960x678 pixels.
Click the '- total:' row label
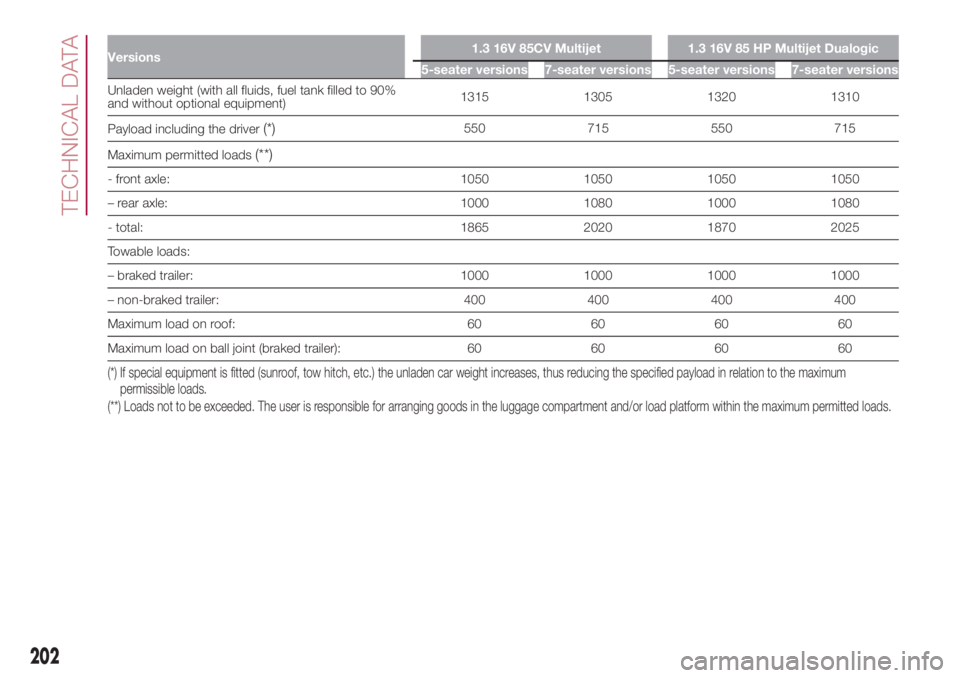pos(125,228)
